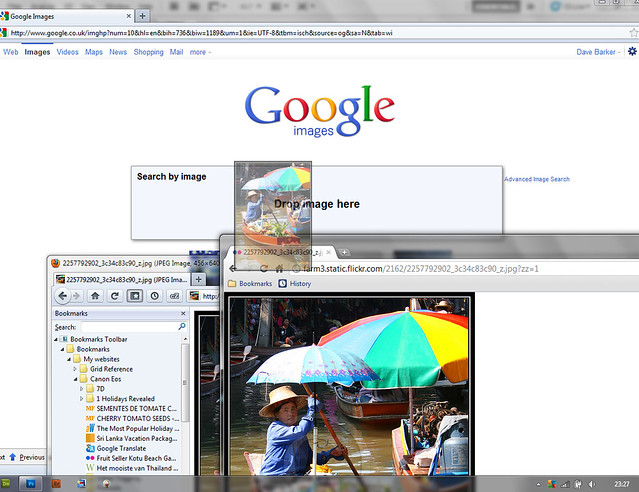Screen dimensions: 639x492
Task: Click Firefox Reload button next to Home
Action: coord(115,296)
